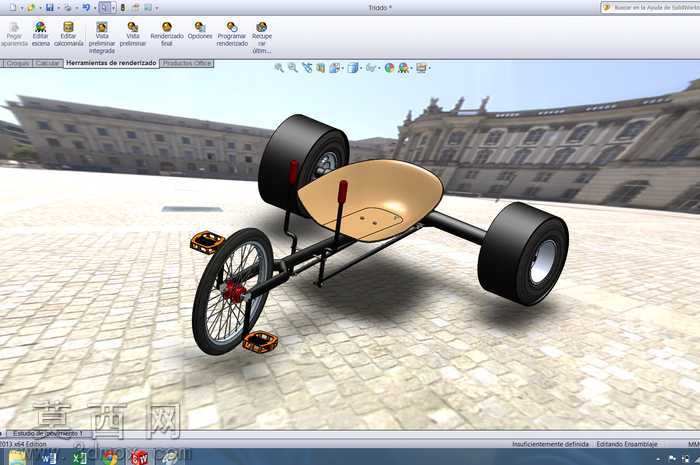Click the Rebuild traffic light icon
This screenshot has height=465, width=700.
pos(123,8)
